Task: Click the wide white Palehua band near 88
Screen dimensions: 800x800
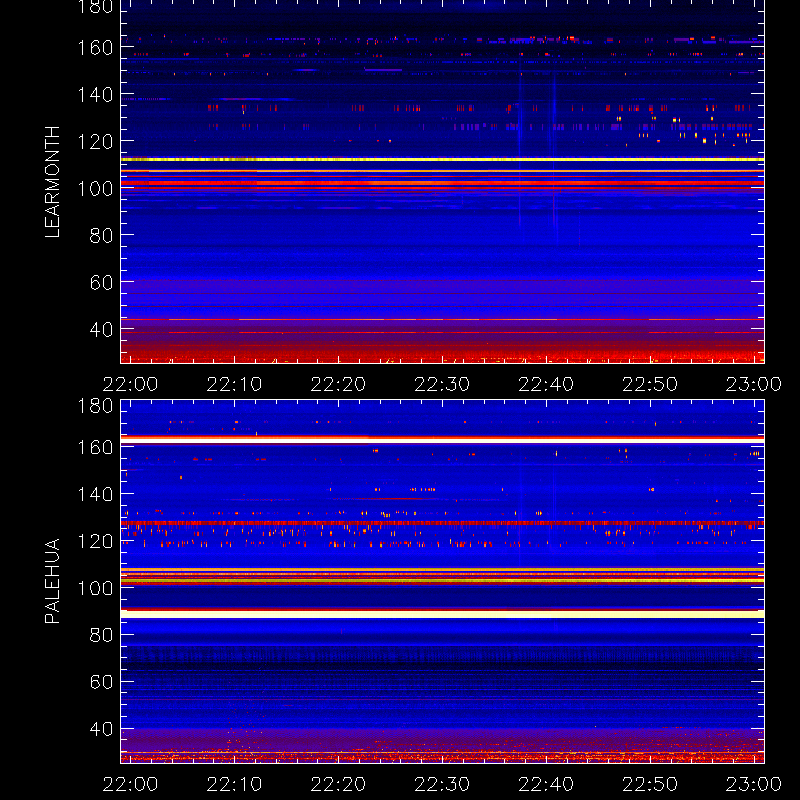Action: pyautogui.click(x=442, y=614)
